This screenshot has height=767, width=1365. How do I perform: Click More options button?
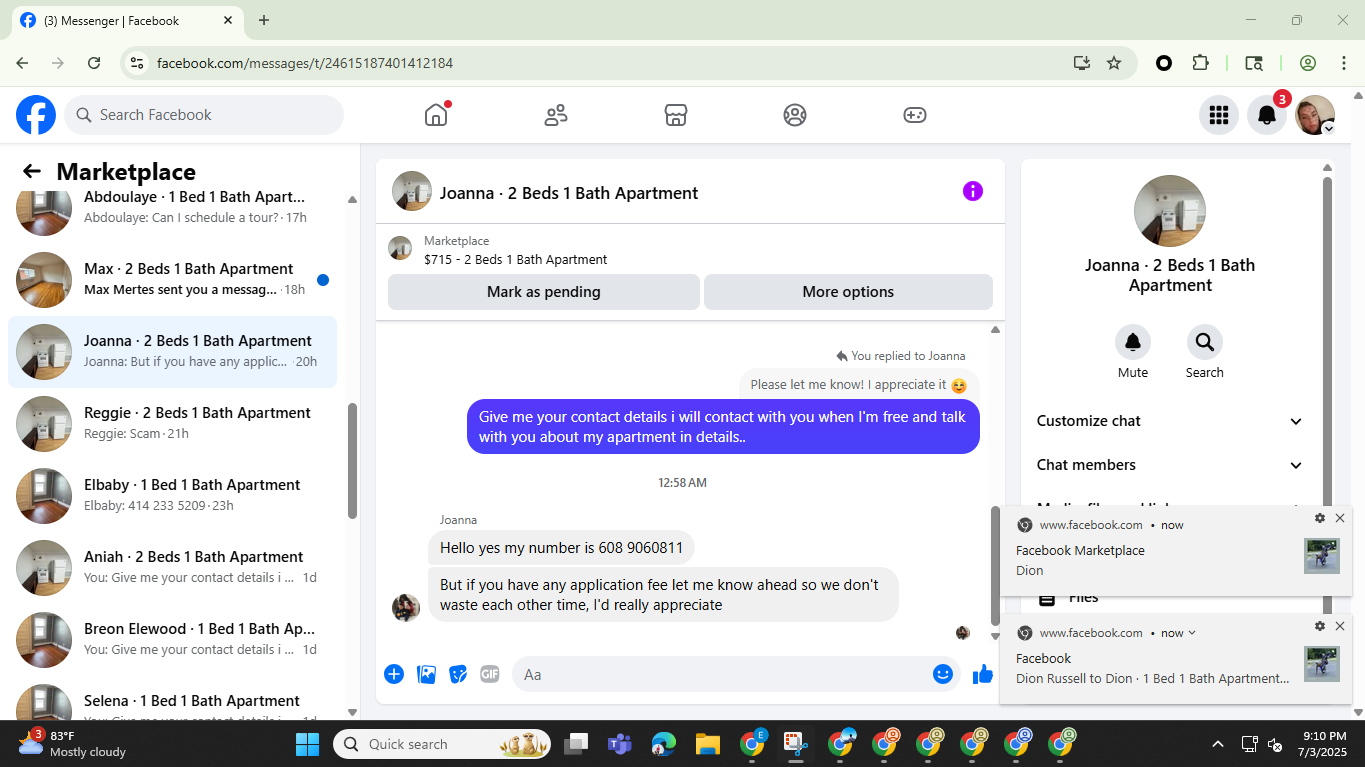848,292
